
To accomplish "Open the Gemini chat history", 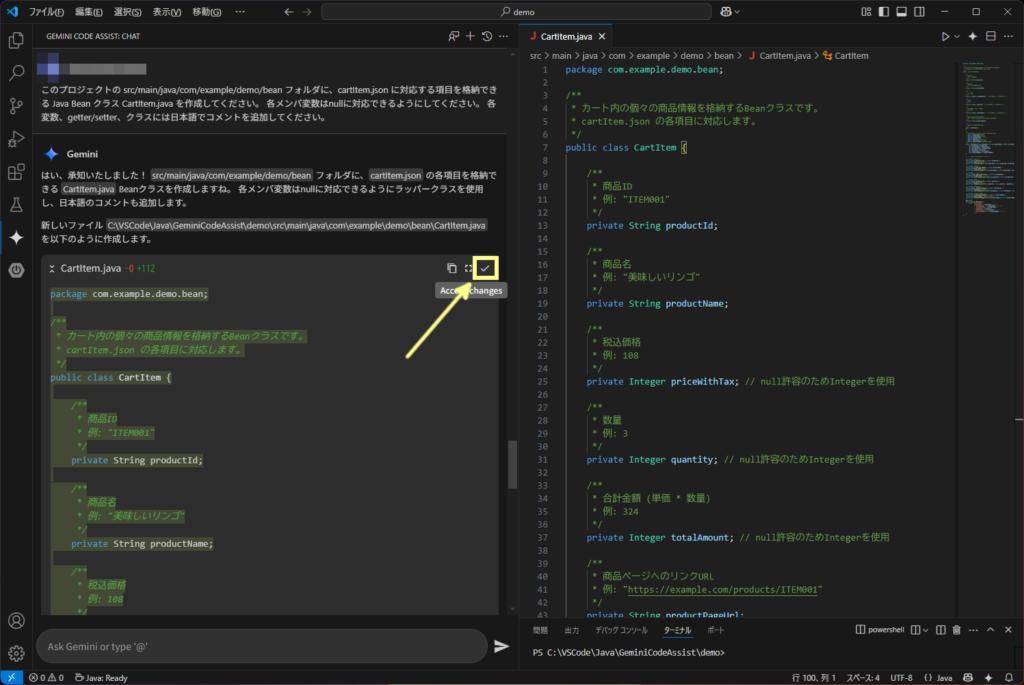I will (487, 37).
